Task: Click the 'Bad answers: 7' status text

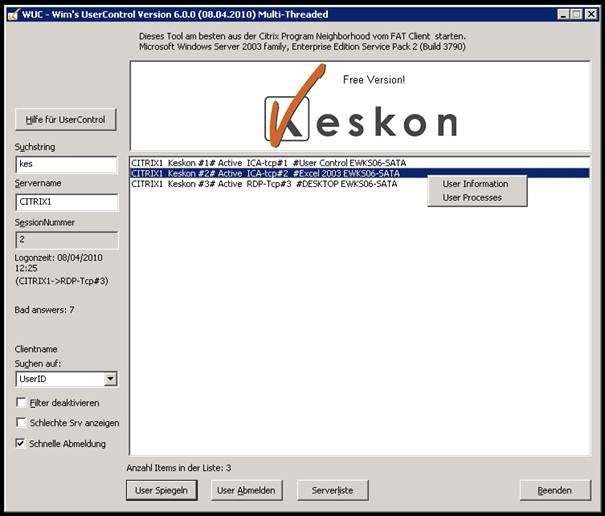Action: 44,310
